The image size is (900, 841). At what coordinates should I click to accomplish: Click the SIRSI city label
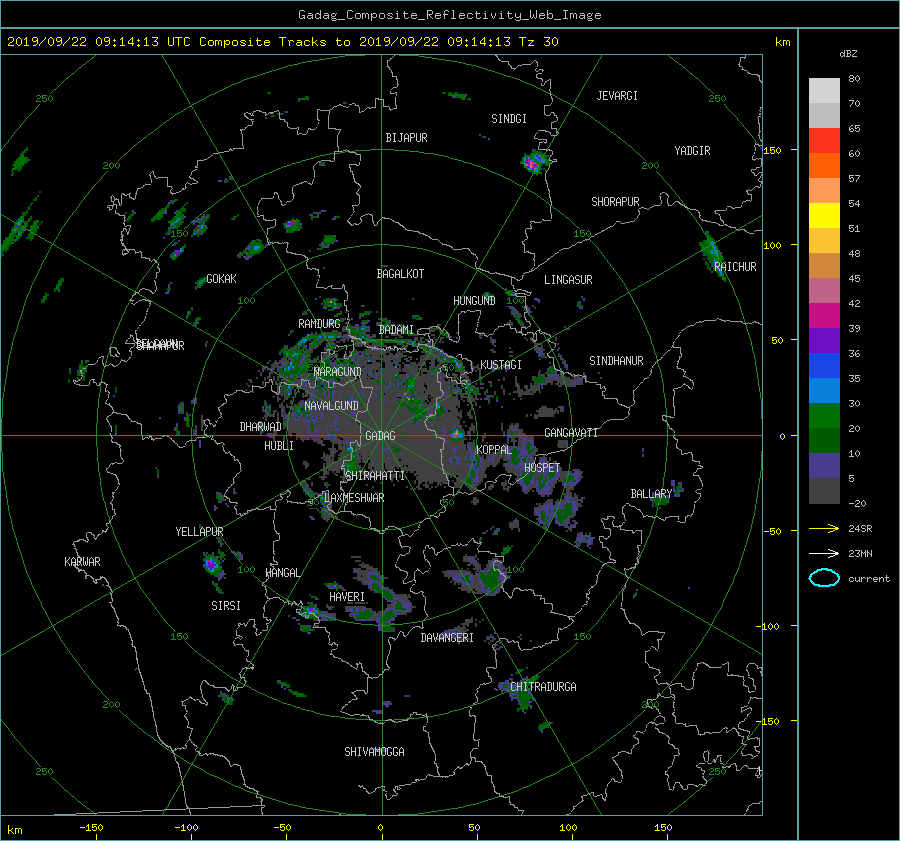point(226,606)
